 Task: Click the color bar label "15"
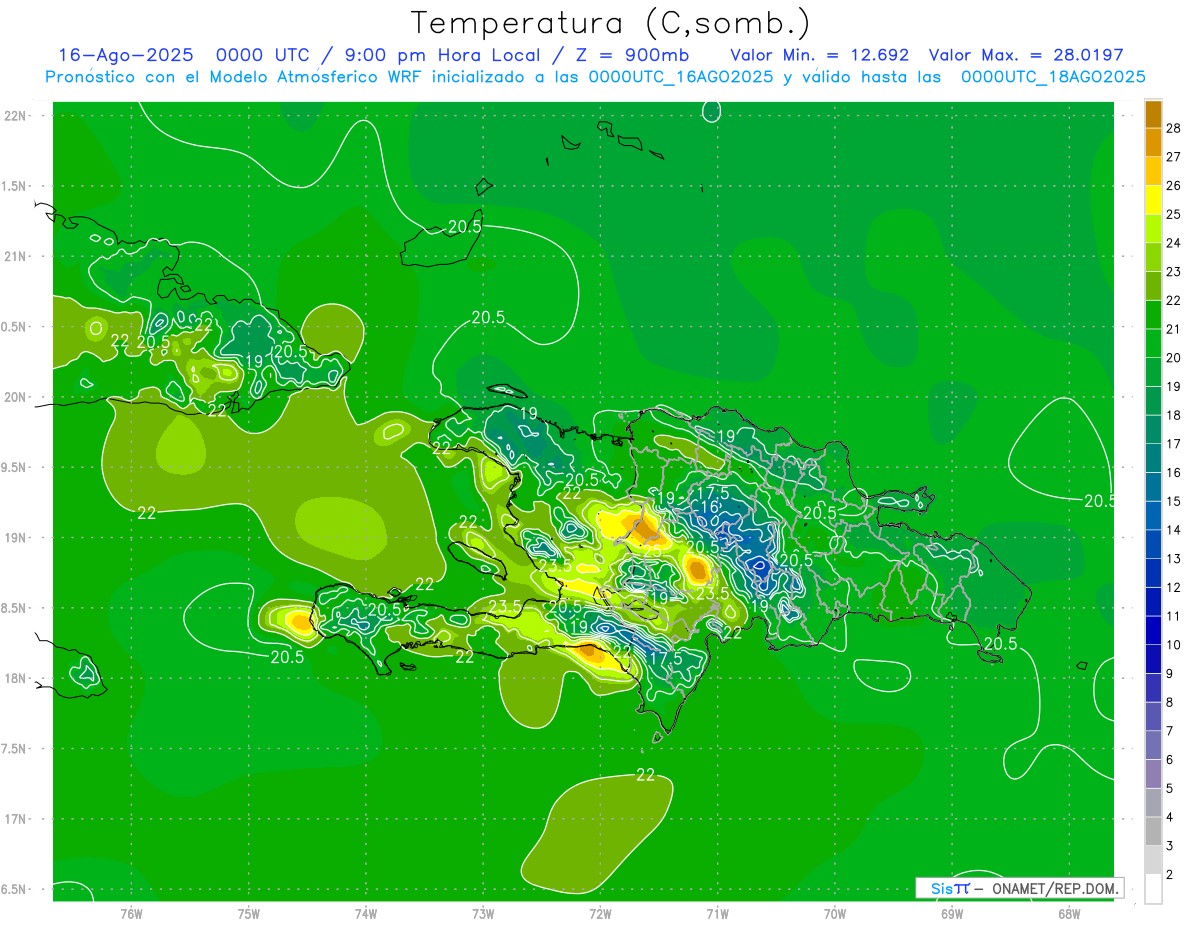1173,501
